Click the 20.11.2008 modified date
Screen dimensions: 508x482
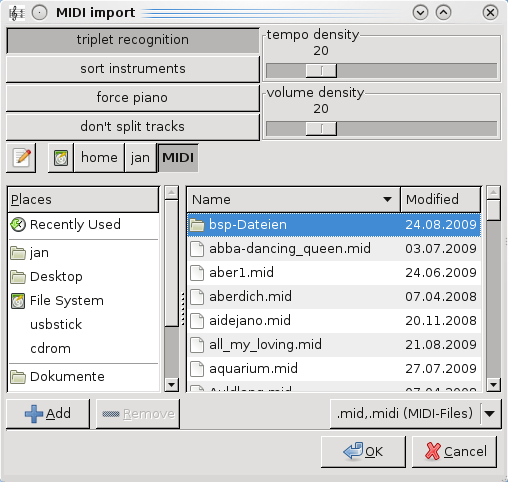[441, 321]
